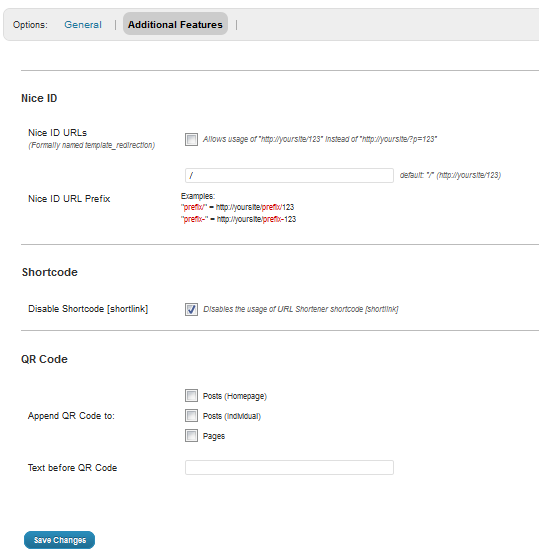Enable the Pages QR code checkbox

coord(192,436)
